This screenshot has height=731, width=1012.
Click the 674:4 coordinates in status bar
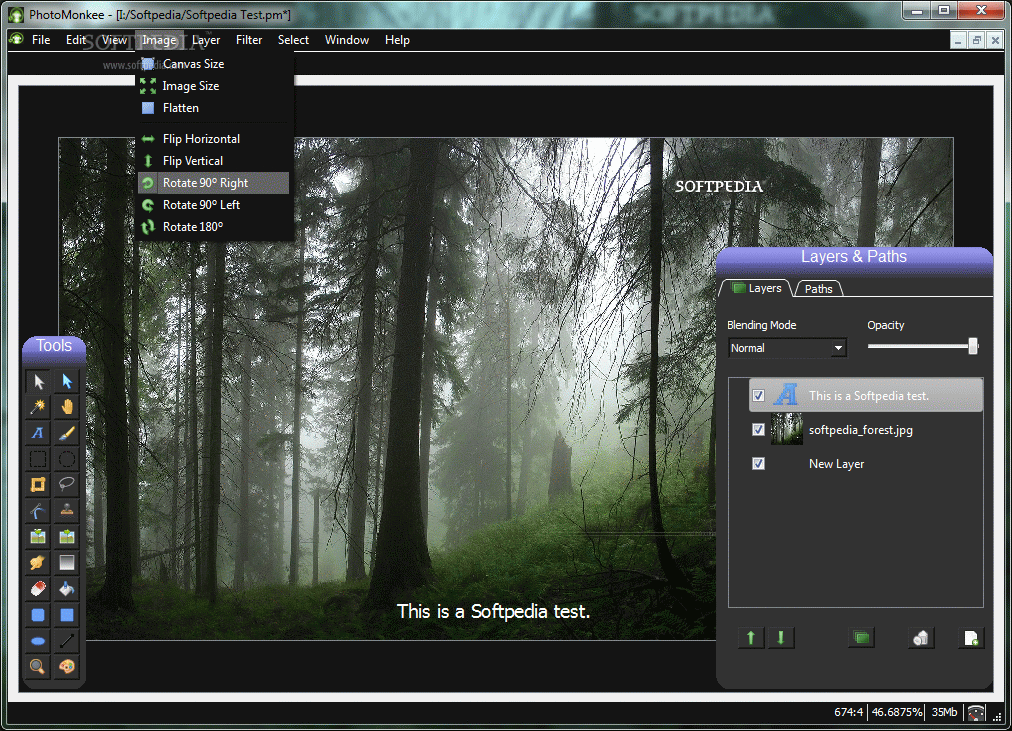[848, 712]
